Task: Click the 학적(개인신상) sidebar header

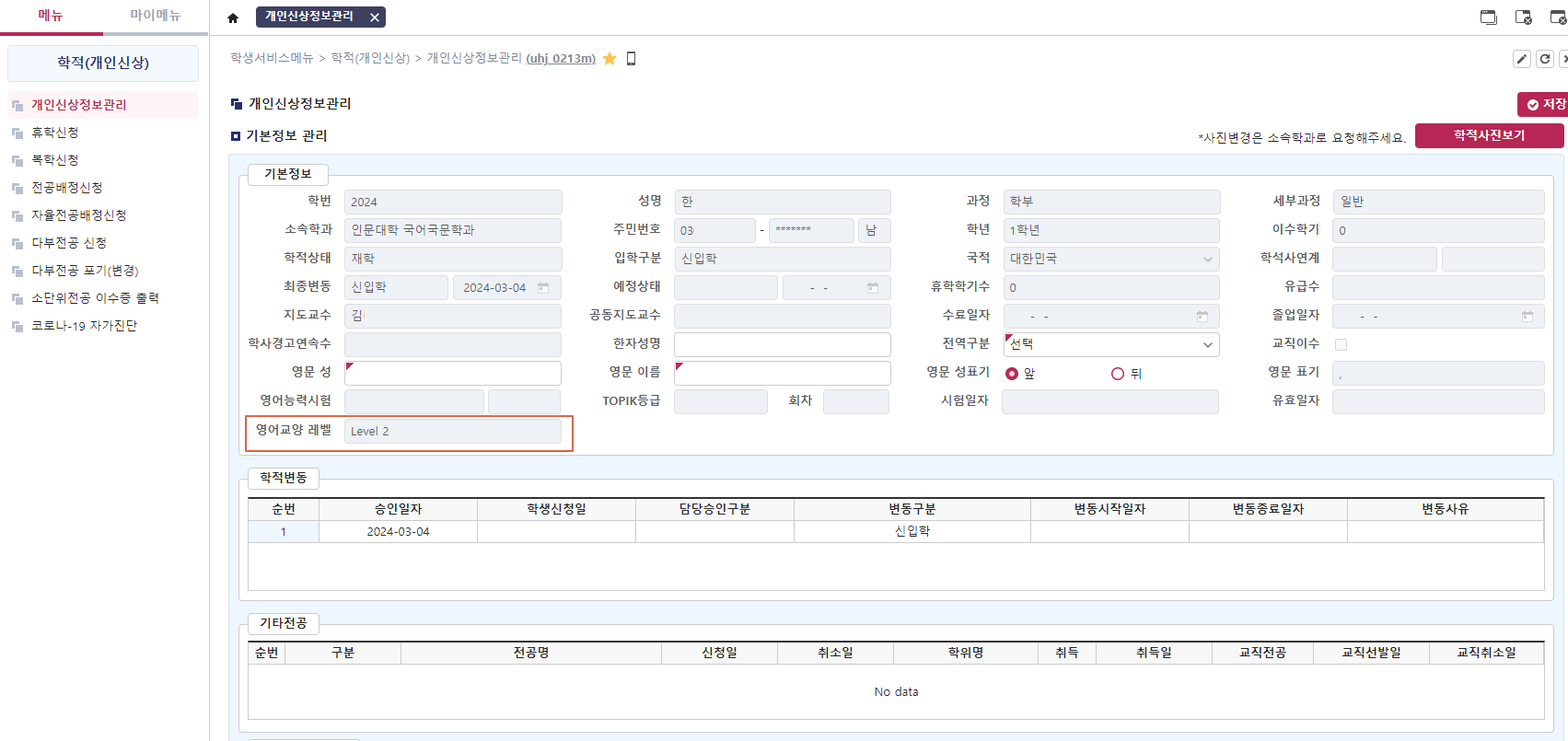Action: coord(103,63)
